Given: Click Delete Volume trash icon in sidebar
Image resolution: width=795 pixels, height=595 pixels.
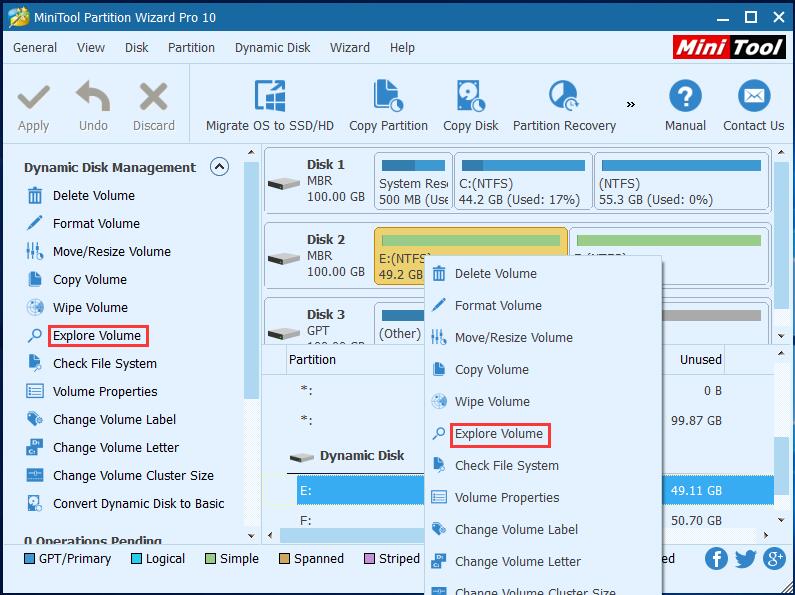Looking at the screenshot, I should point(34,195).
